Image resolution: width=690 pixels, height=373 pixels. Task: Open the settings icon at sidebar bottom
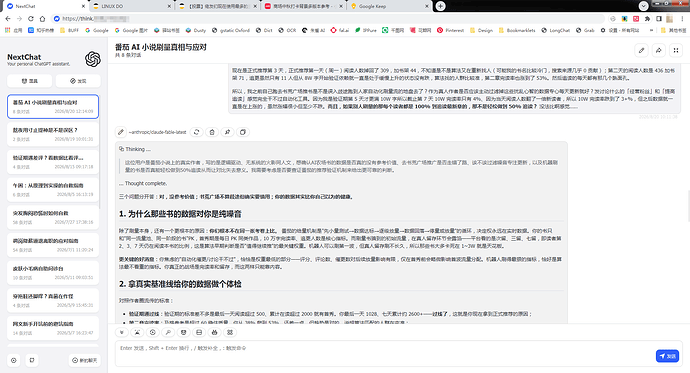(14, 360)
